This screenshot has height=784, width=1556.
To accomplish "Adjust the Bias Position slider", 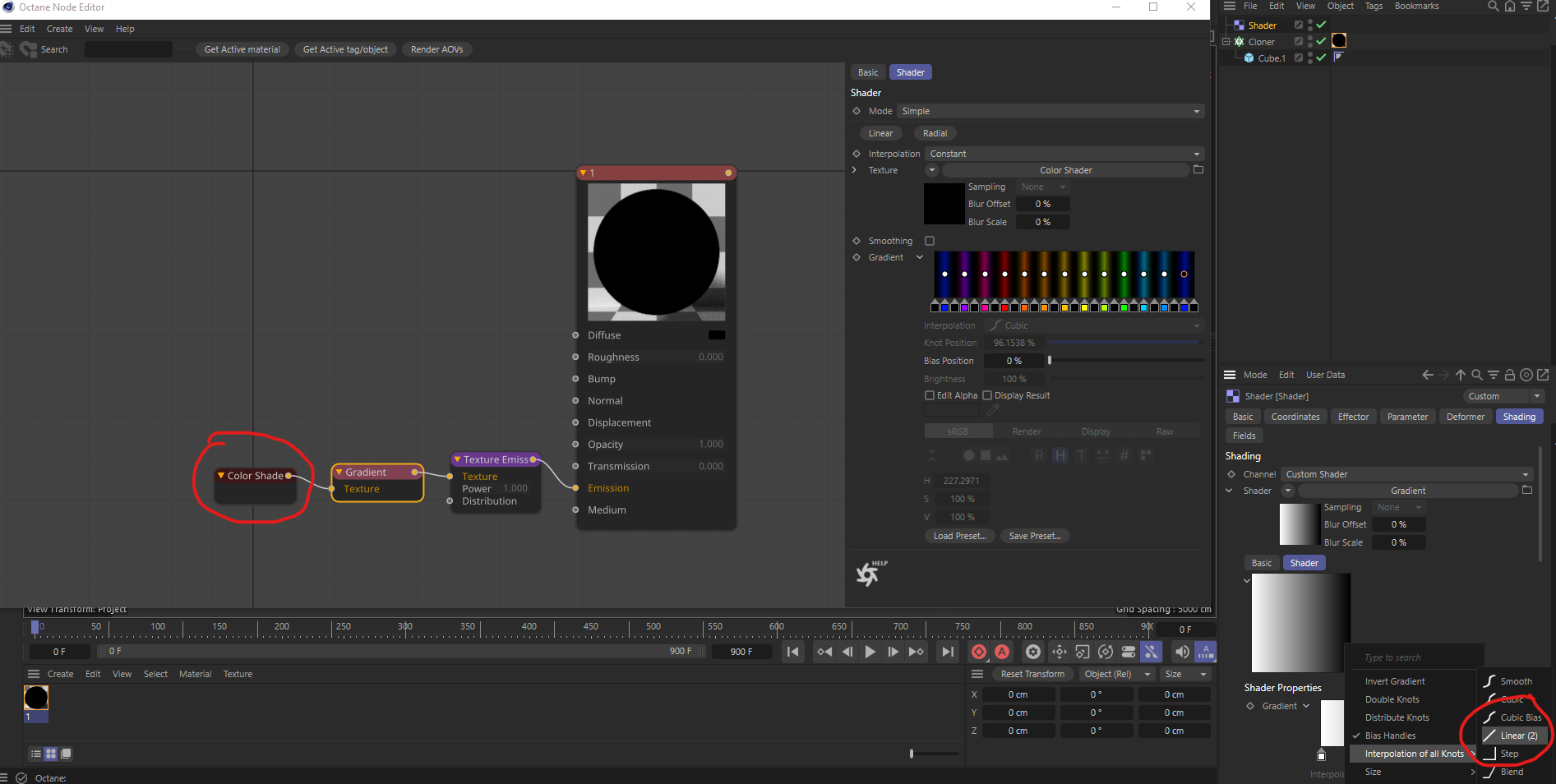I will pos(1050,361).
